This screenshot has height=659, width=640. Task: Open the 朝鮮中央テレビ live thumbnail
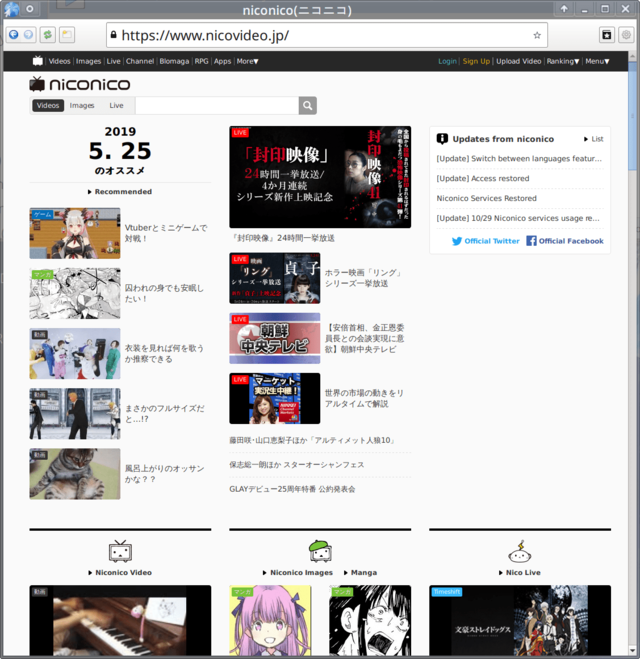[275, 338]
